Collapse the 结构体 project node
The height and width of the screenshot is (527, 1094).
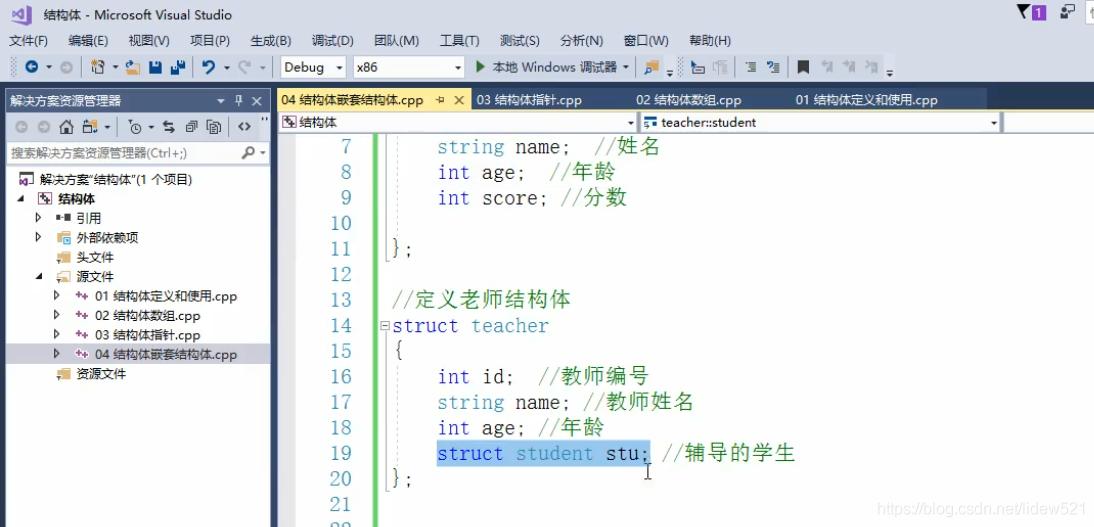tap(20, 199)
